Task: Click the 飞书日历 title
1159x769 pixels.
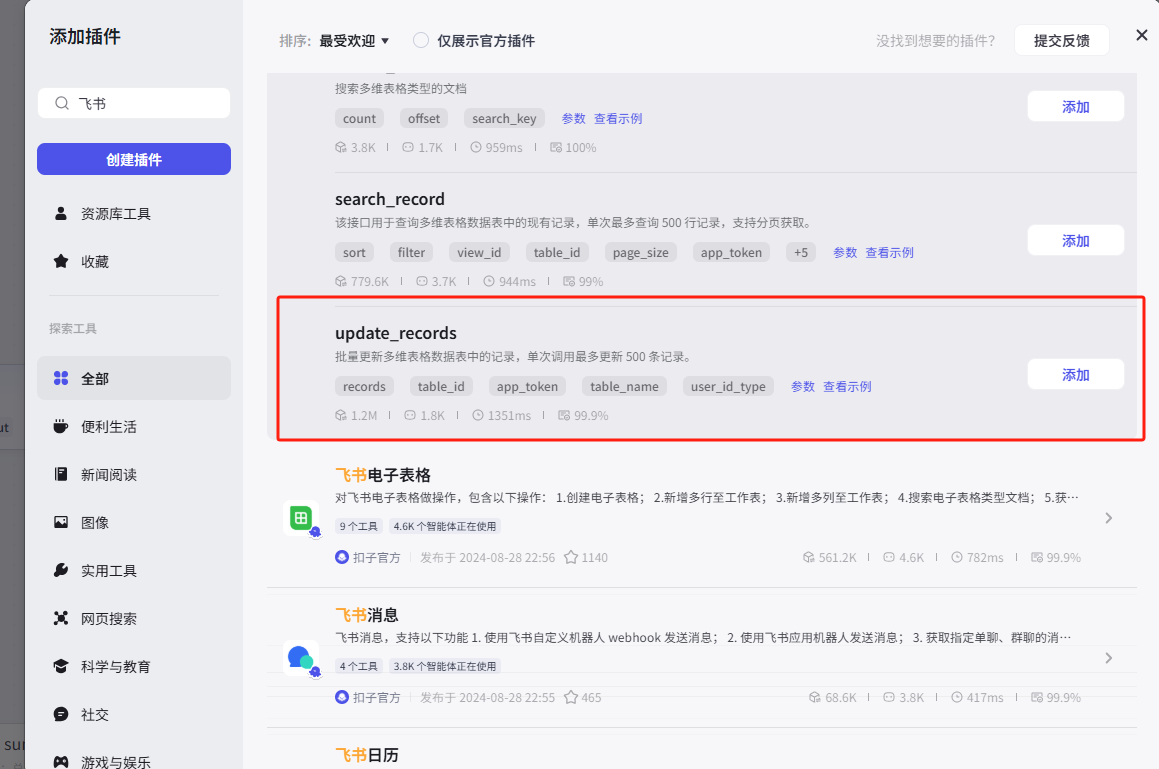Action: [x=367, y=754]
